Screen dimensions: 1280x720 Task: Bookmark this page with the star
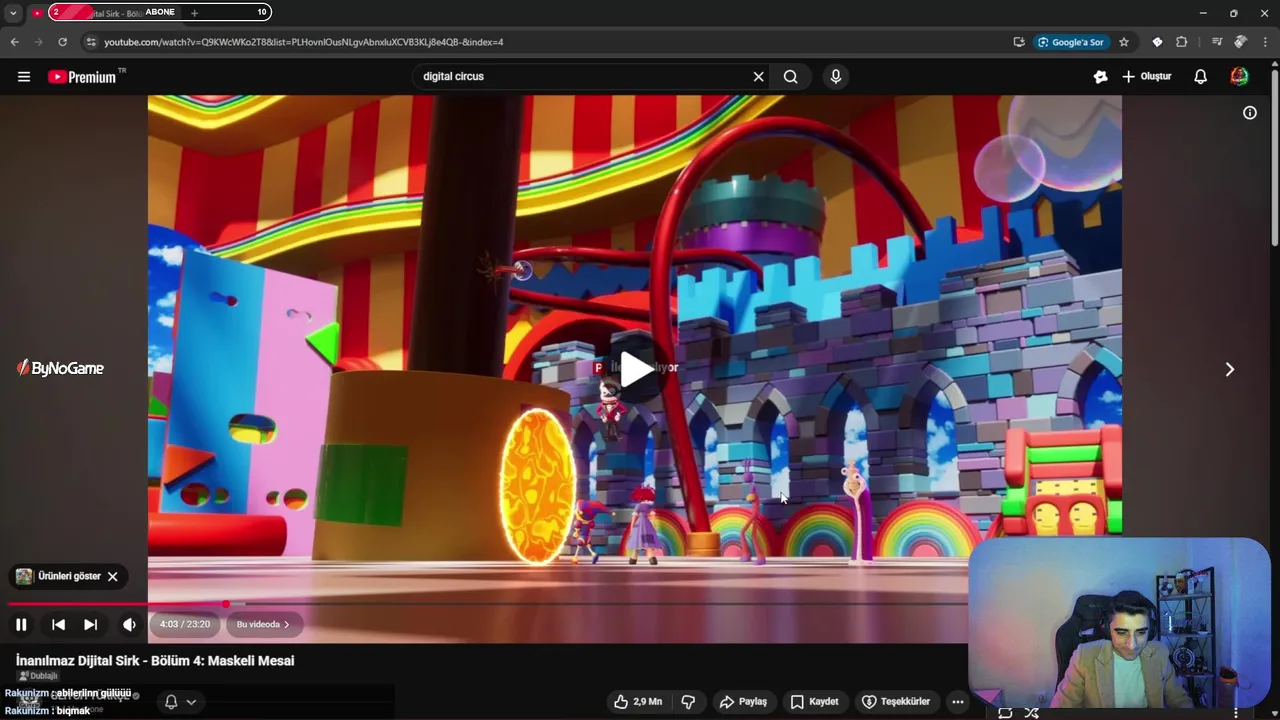coord(1124,42)
